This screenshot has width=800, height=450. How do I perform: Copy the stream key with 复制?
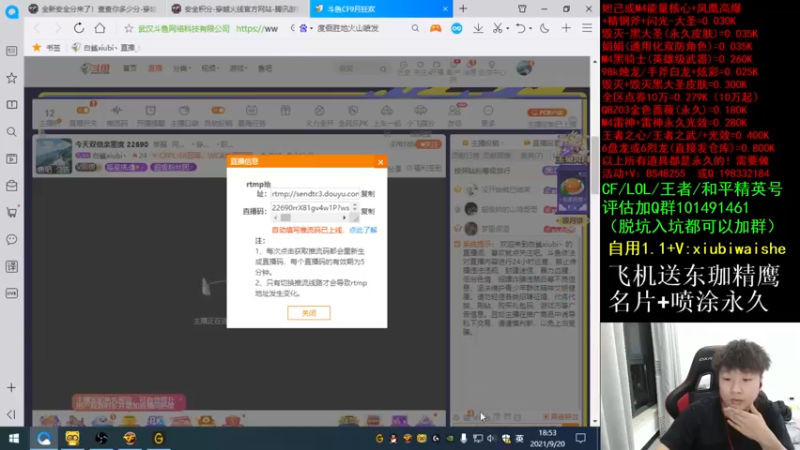click(x=368, y=211)
